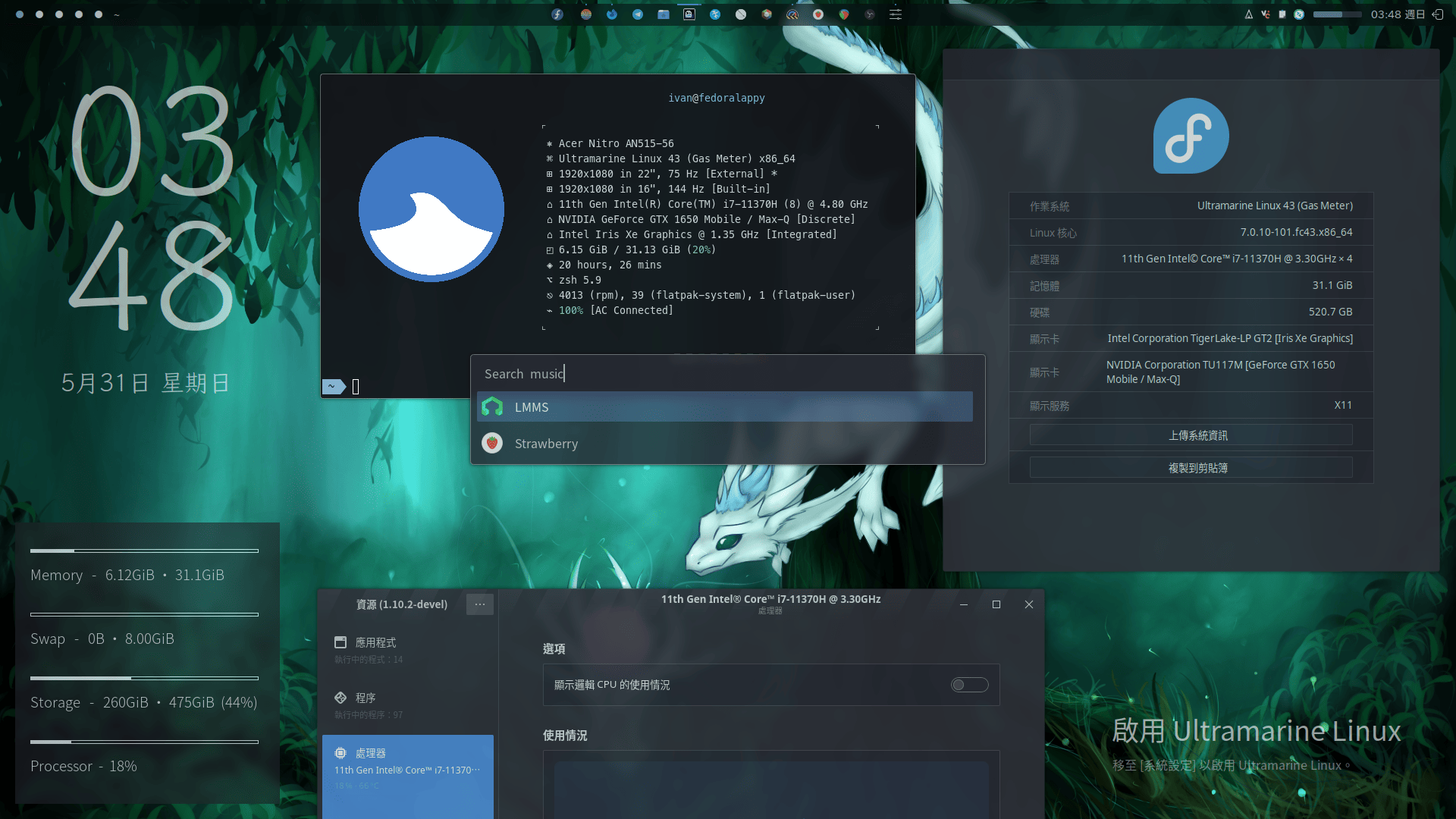The image size is (1456, 819).
Task: Click the Fedora logo in system info window
Action: [x=1191, y=136]
